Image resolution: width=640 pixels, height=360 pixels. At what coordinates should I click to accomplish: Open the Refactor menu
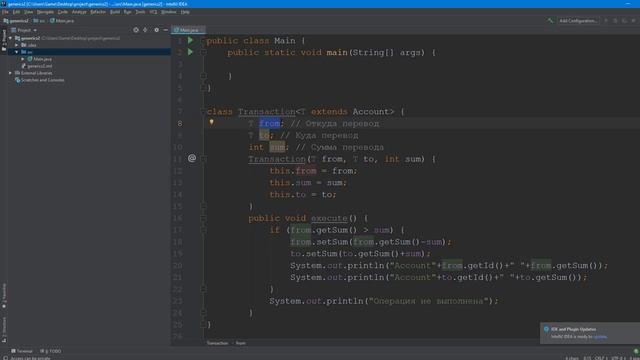click(x=98, y=12)
